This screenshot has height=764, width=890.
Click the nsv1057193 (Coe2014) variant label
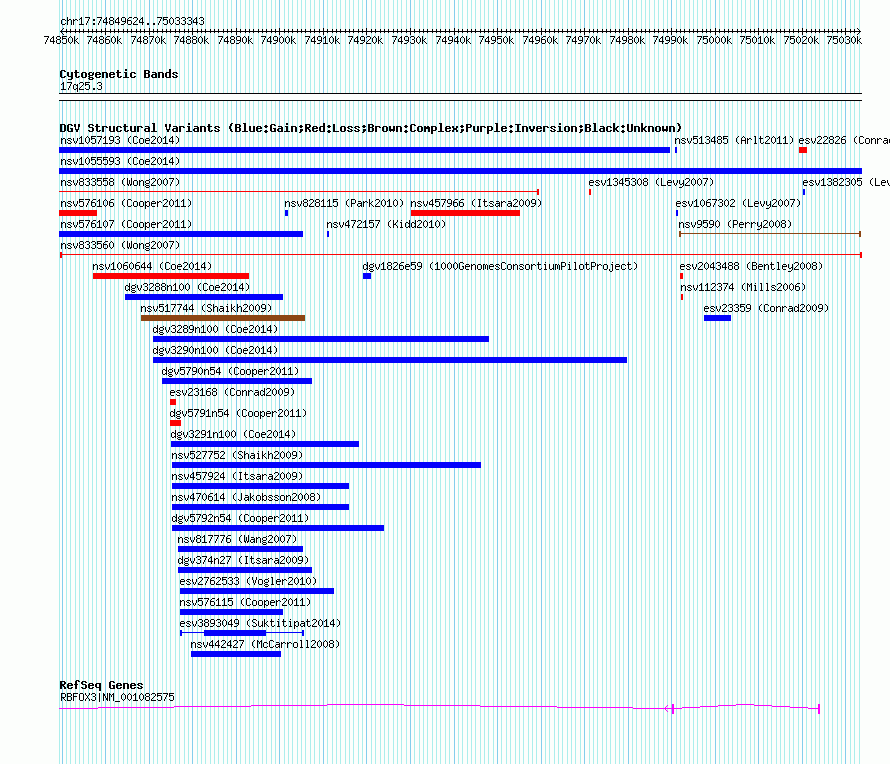[120, 140]
